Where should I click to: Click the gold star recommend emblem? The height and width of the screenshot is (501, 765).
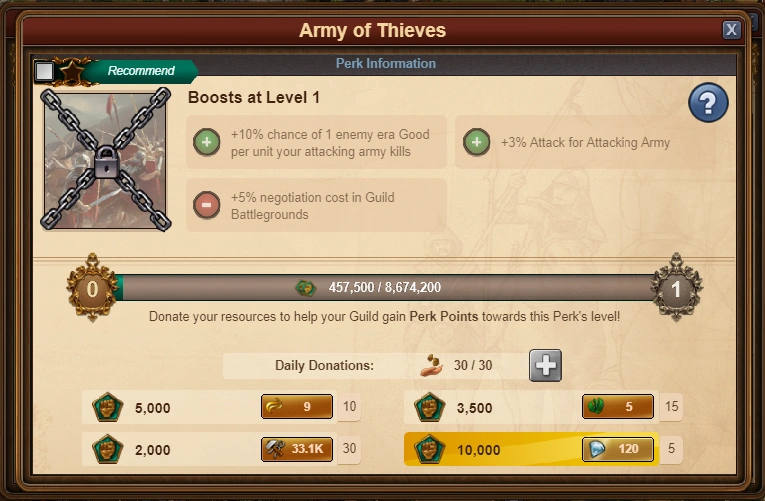pyautogui.click(x=72, y=71)
